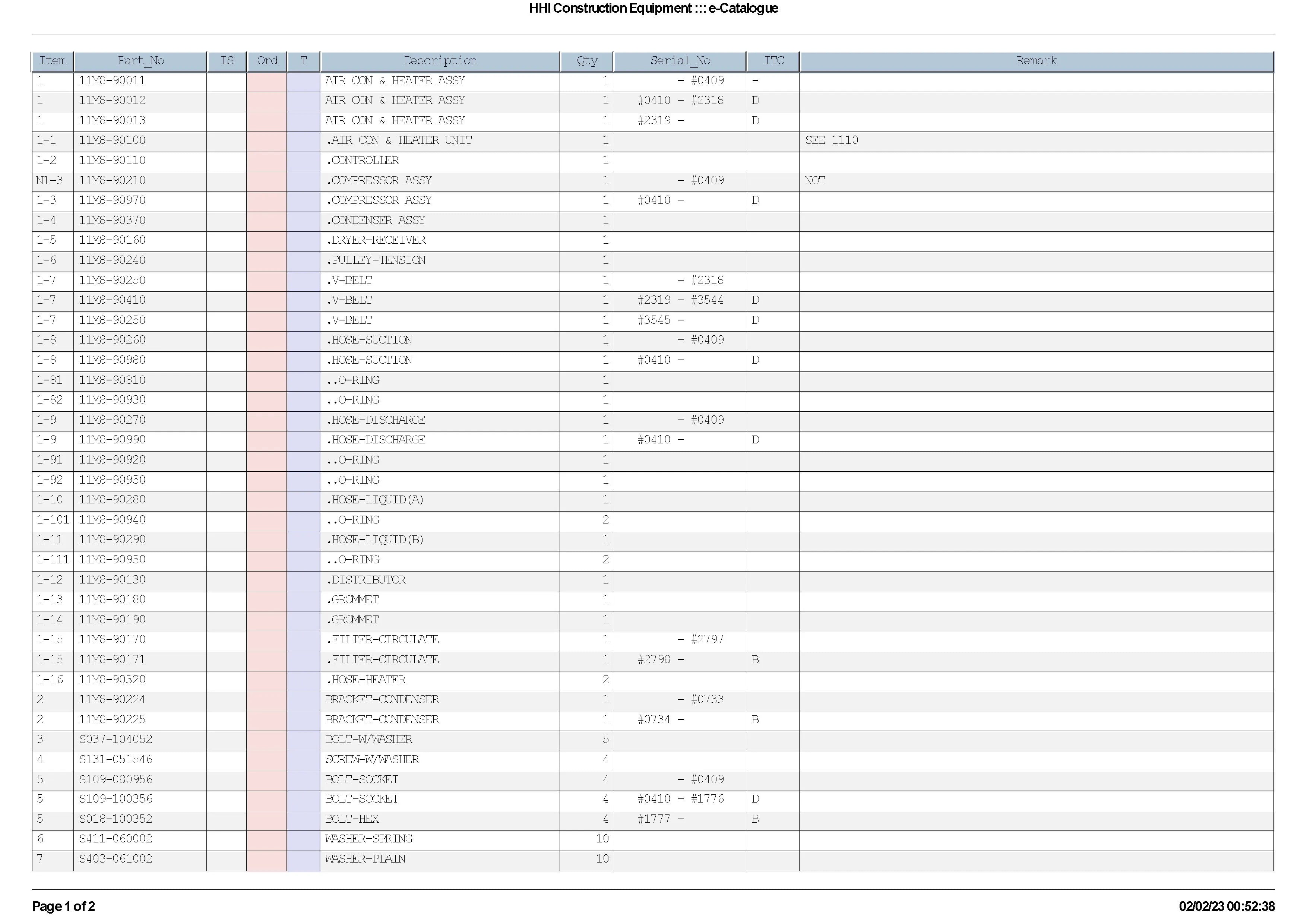Click the Item column header

pos(53,61)
